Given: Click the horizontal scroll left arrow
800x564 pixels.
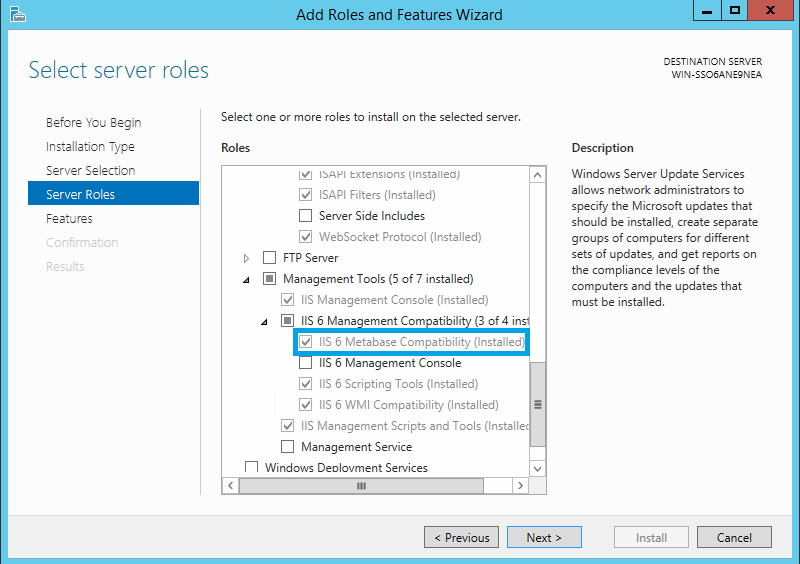Looking at the screenshot, I should tap(231, 485).
